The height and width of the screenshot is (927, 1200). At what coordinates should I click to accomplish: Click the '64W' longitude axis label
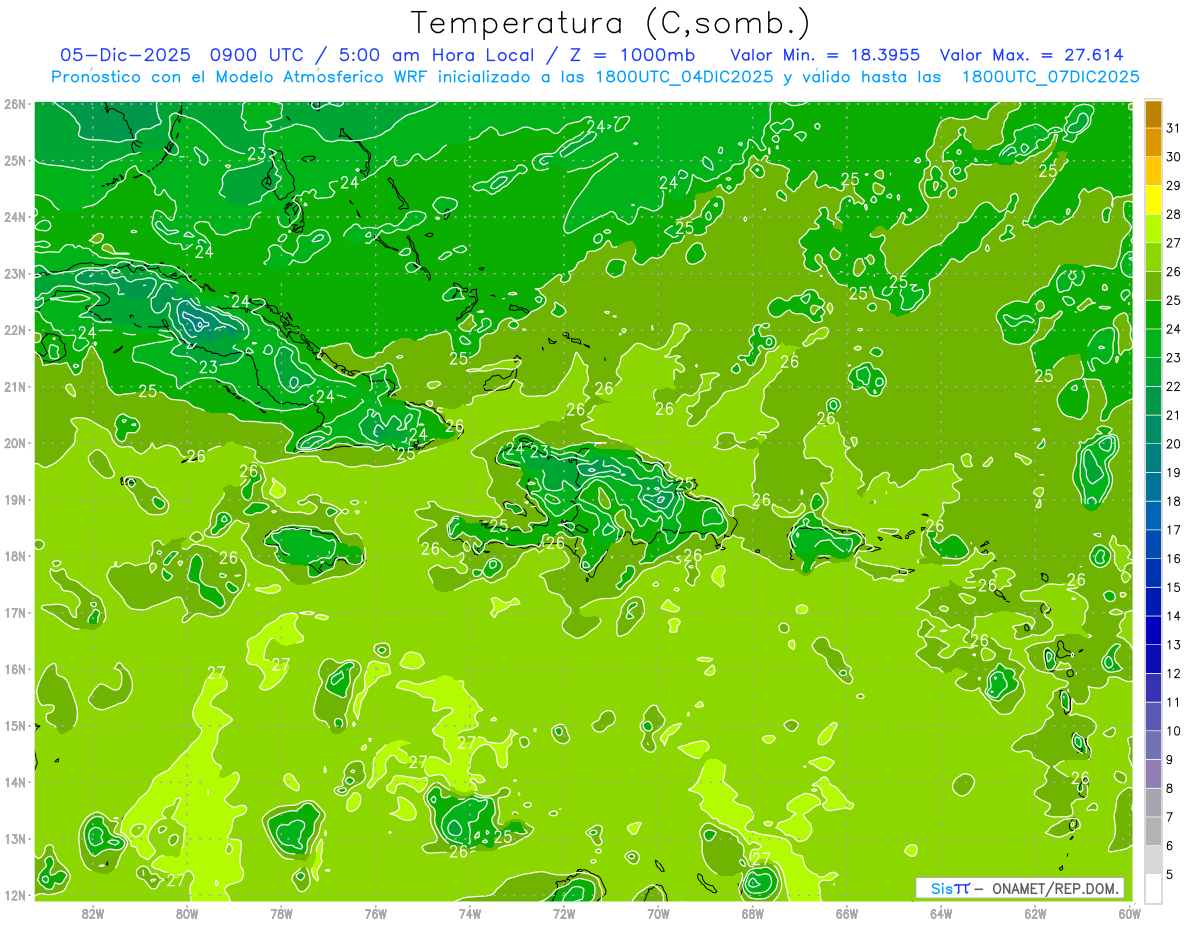coord(940,913)
